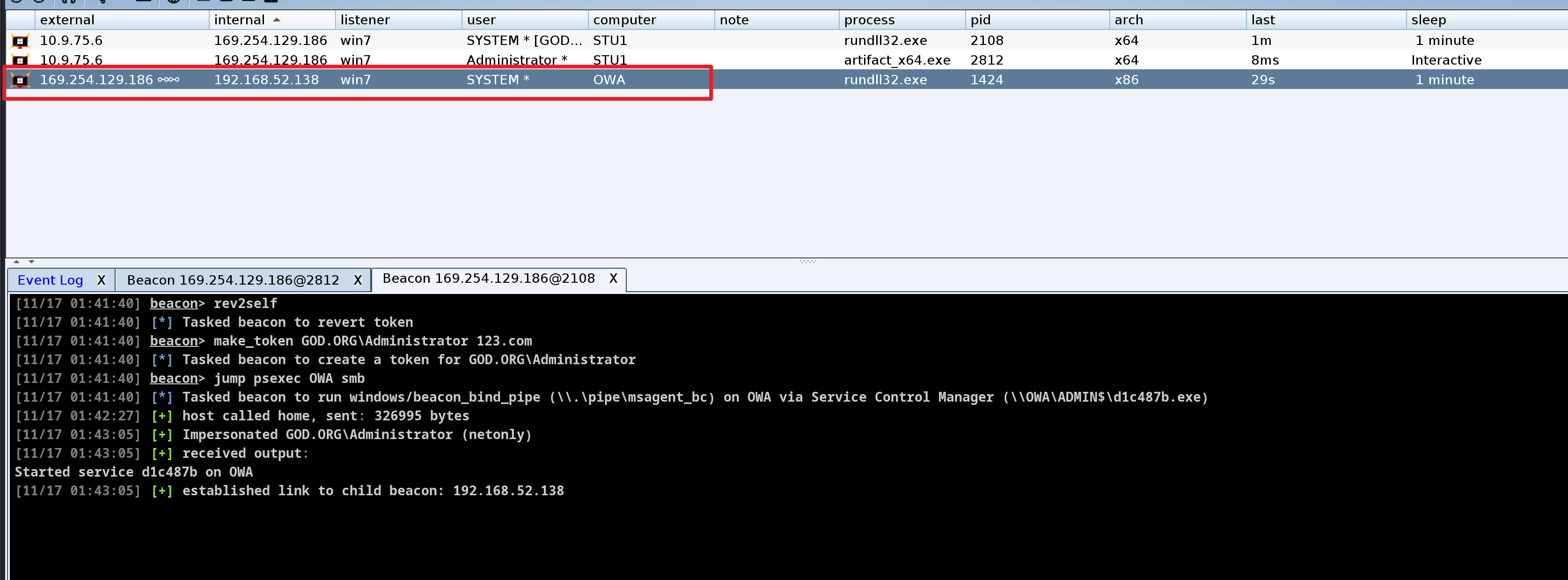Click the beacon prompt before make_token

tap(177, 341)
